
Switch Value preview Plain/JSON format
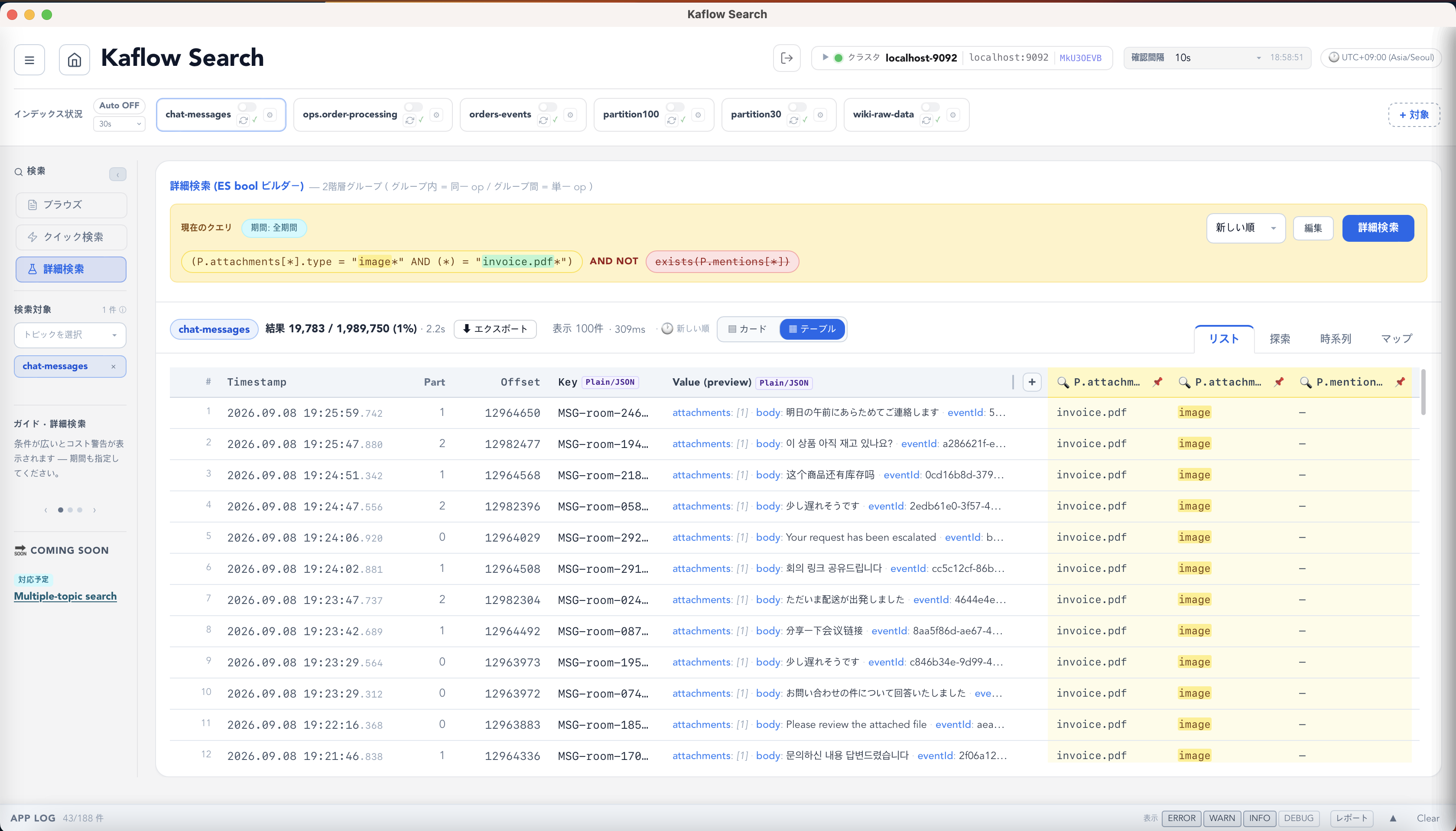[x=783, y=383]
